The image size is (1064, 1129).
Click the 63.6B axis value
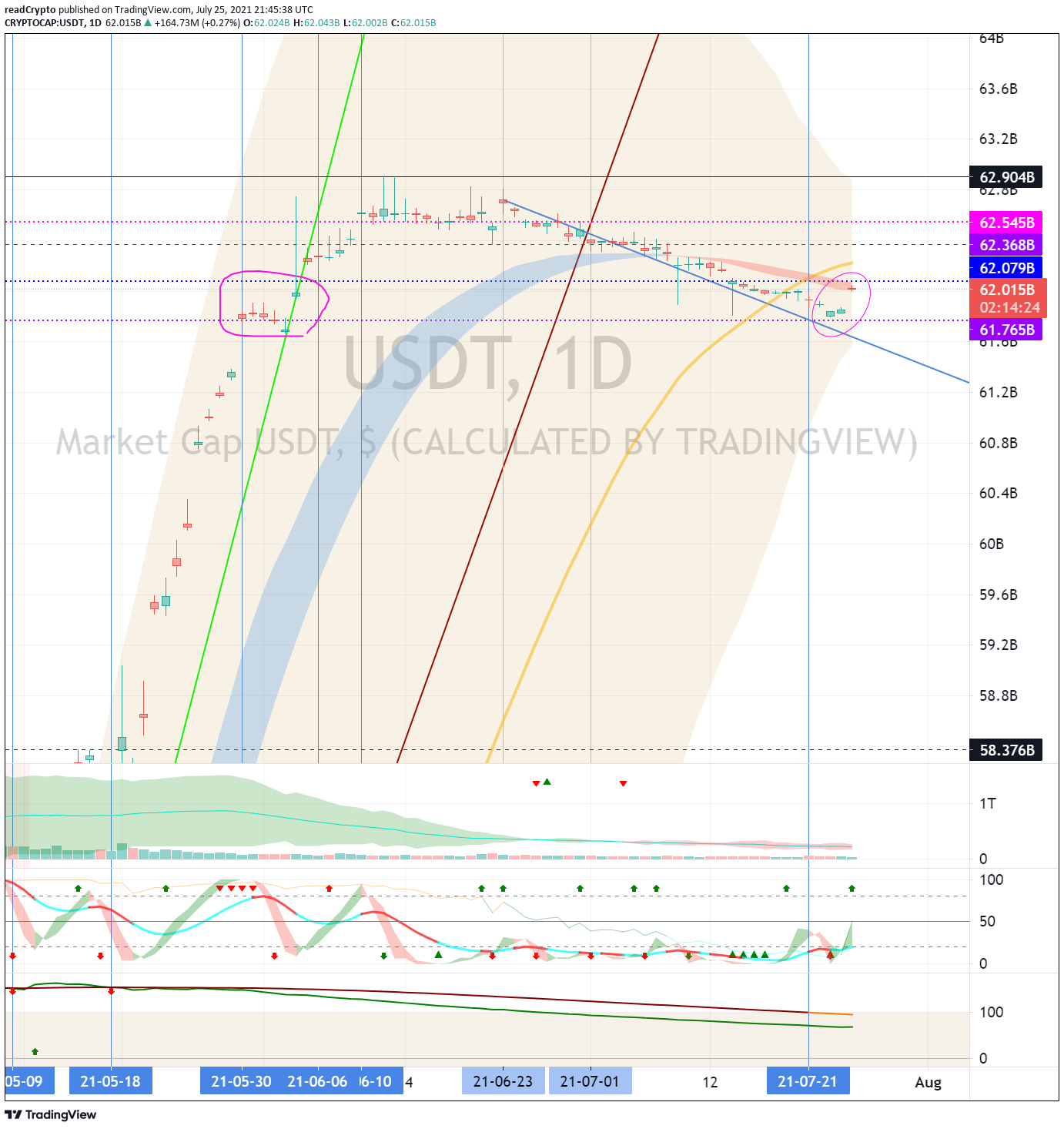tap(998, 89)
